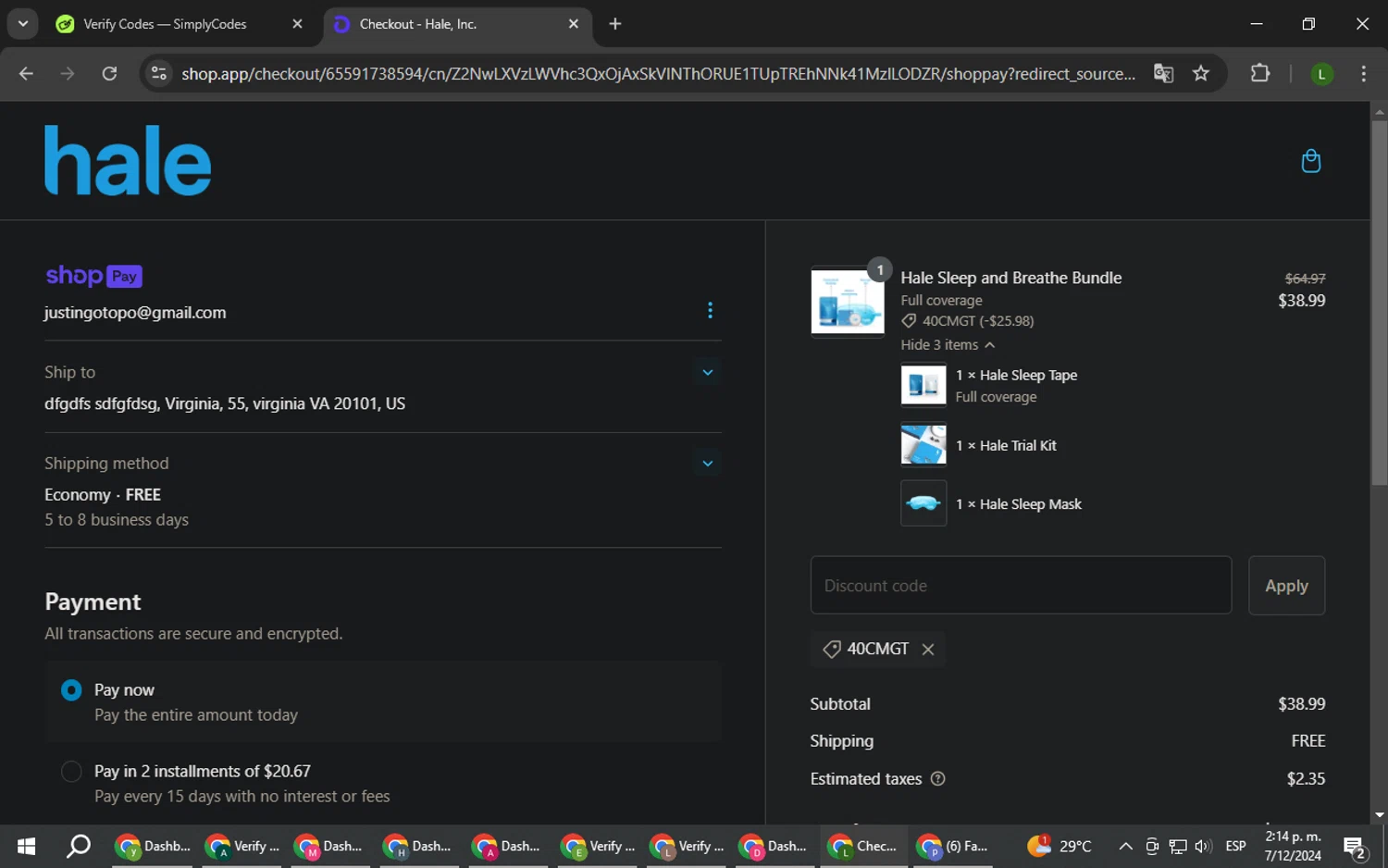Open the (6) Fa... Chrome taskbar window
The image size is (1388, 868).
[x=953, y=846]
